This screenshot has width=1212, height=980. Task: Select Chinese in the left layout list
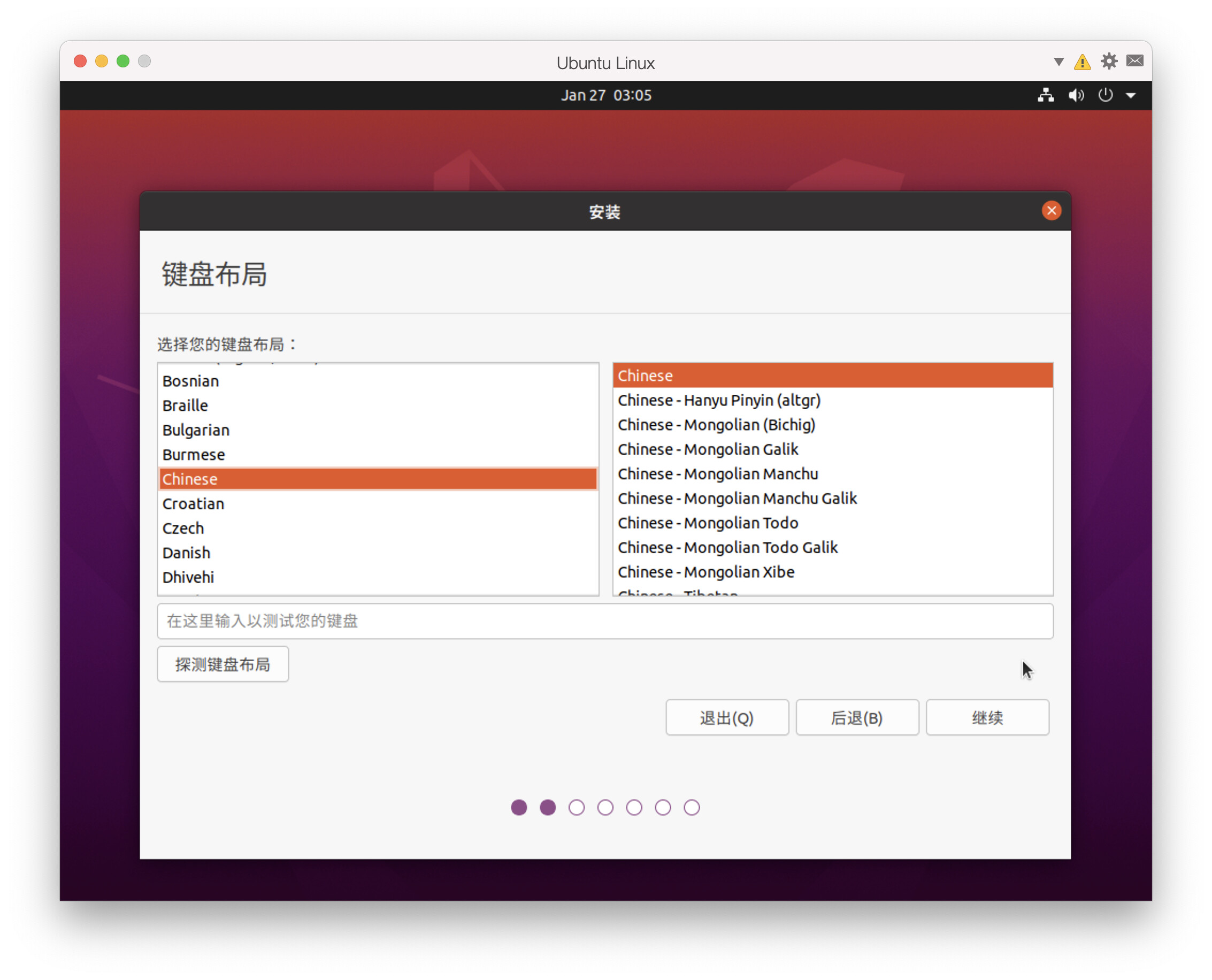(x=378, y=479)
